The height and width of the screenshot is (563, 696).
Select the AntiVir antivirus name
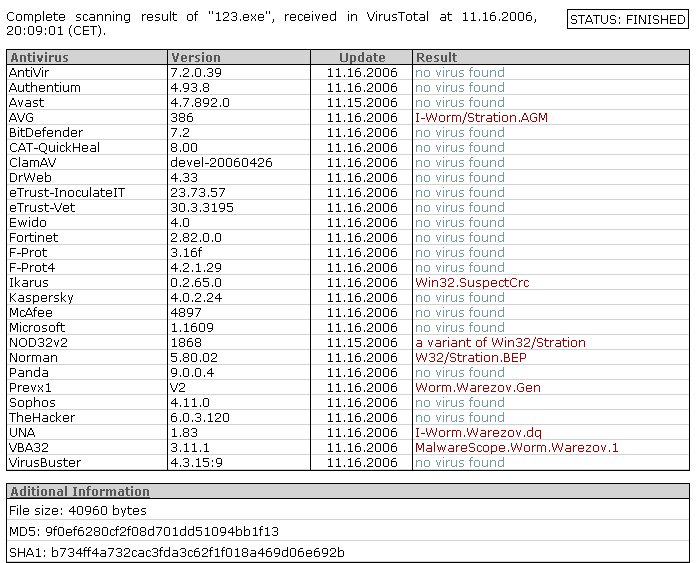pyautogui.click(x=29, y=72)
